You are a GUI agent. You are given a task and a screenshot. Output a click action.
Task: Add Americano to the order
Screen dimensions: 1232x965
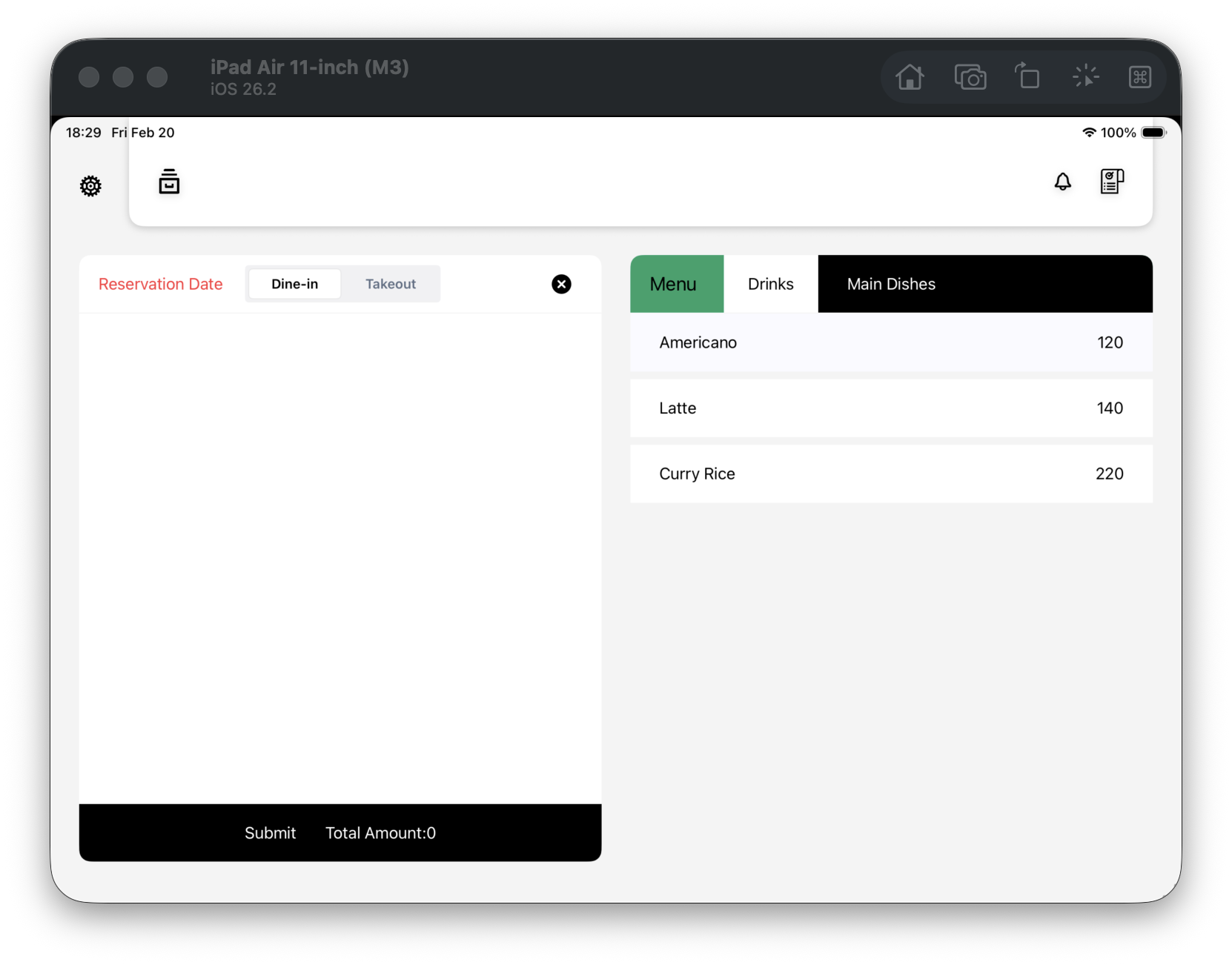(x=890, y=342)
